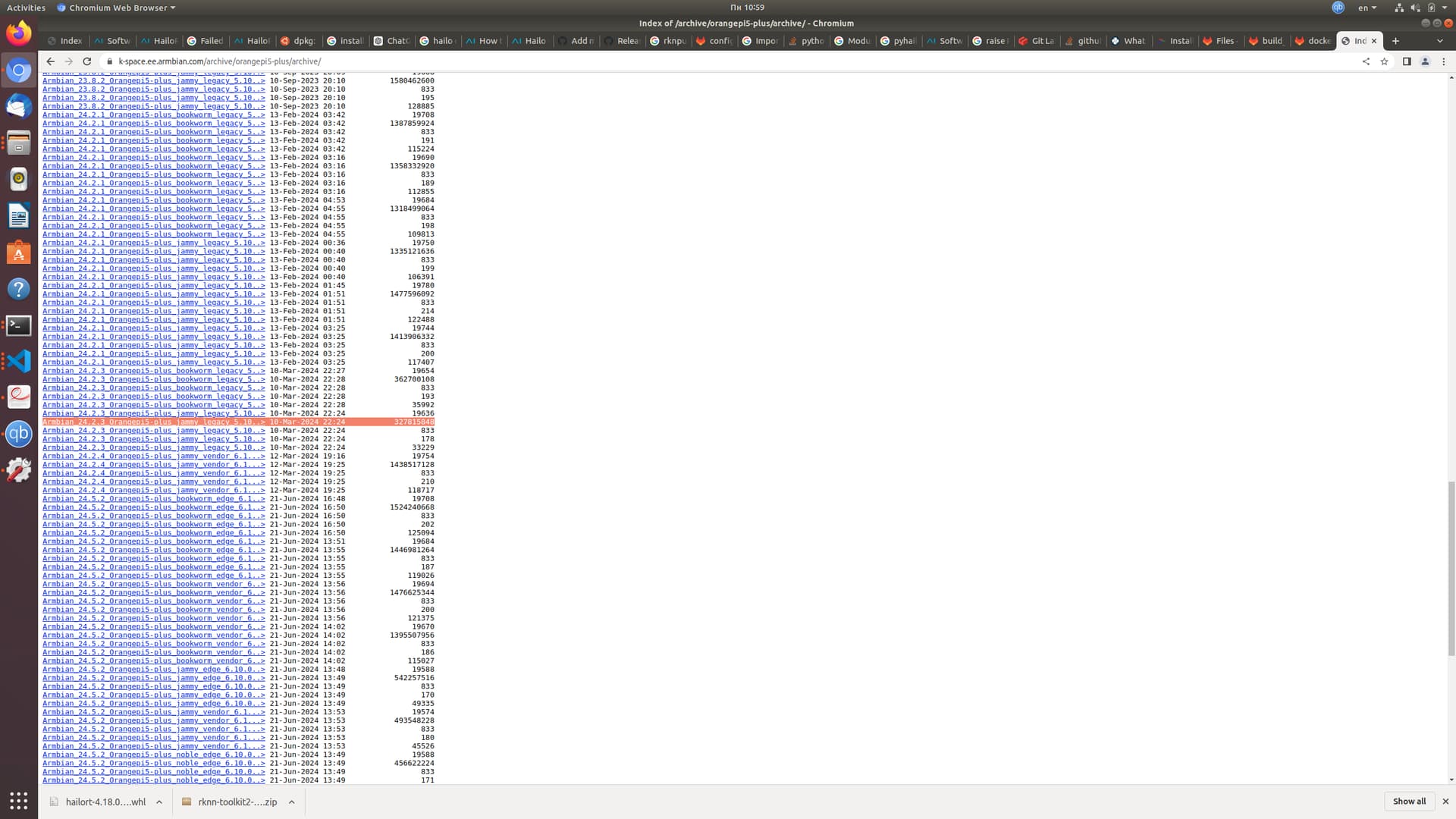
Task: Expand rknn-toolkit2 zip download options chevron
Action: point(291,802)
